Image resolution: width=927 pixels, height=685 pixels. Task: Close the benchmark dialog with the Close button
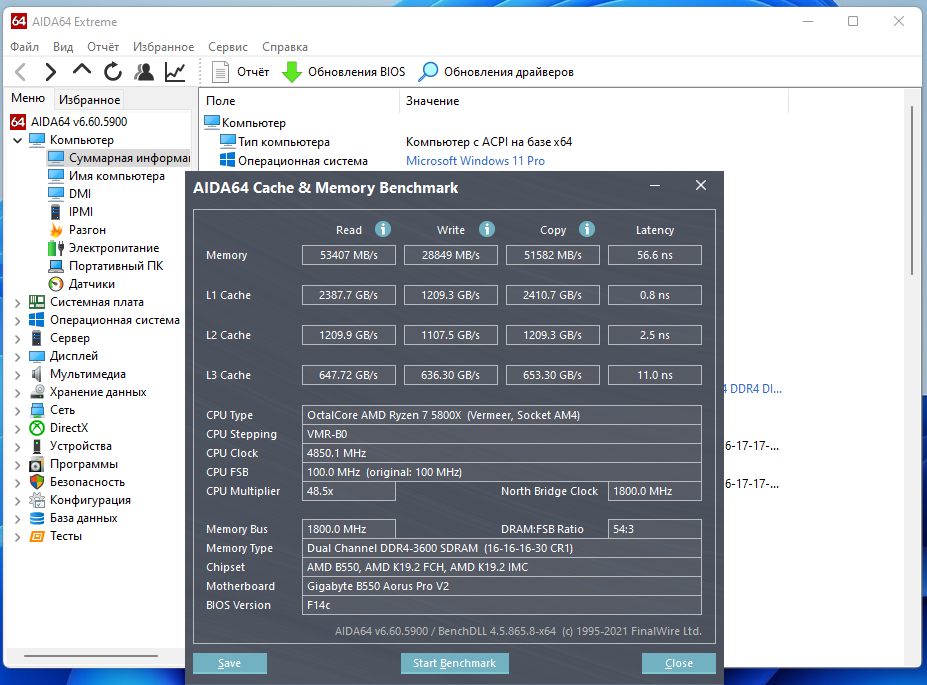pyautogui.click(x=678, y=663)
